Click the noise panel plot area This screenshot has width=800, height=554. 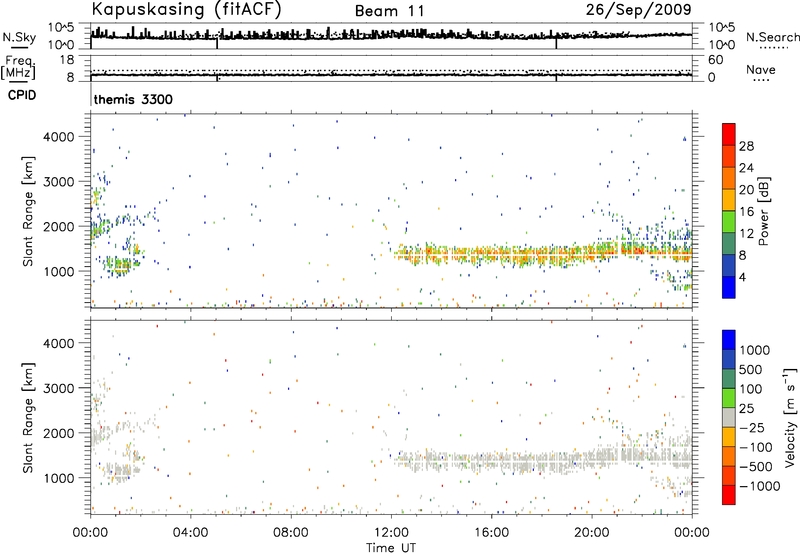point(391,36)
